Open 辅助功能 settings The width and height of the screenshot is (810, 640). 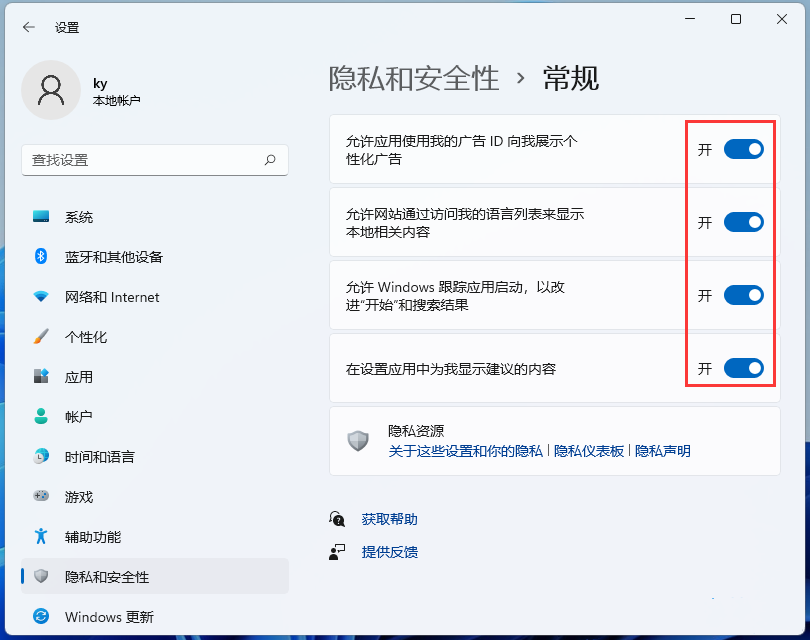click(155, 537)
